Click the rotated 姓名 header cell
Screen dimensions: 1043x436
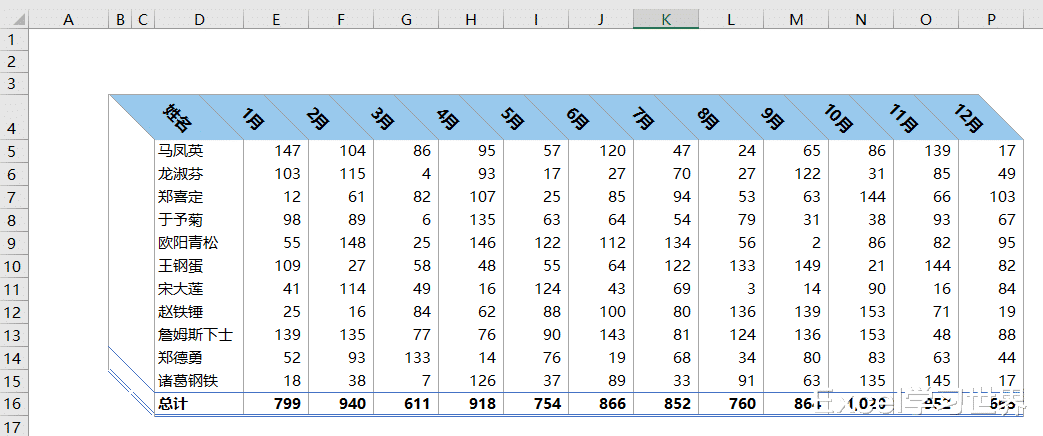pos(178,117)
